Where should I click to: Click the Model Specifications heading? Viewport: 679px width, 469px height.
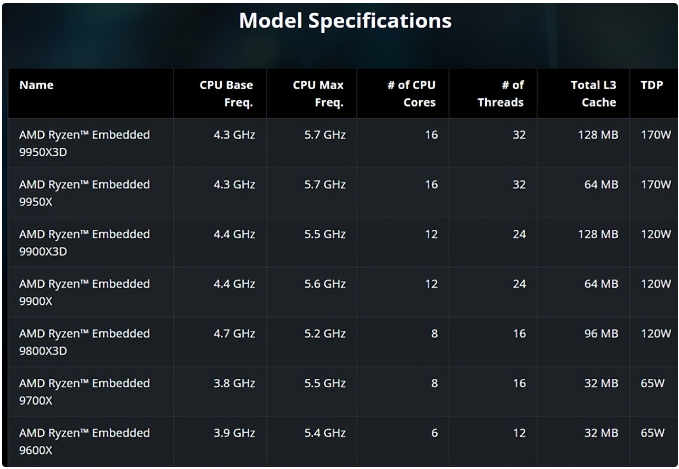345,21
